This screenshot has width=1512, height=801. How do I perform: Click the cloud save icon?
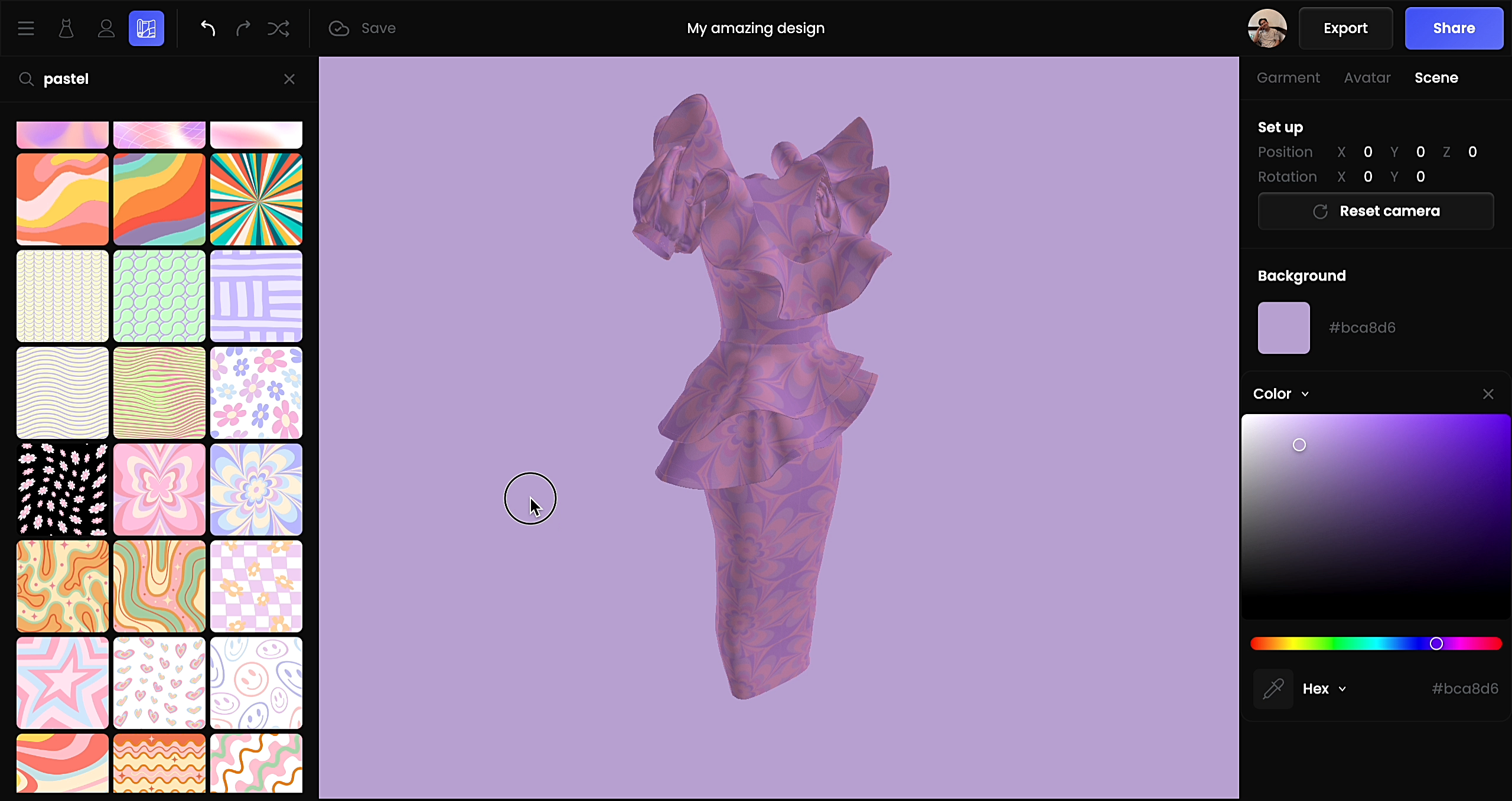(339, 28)
